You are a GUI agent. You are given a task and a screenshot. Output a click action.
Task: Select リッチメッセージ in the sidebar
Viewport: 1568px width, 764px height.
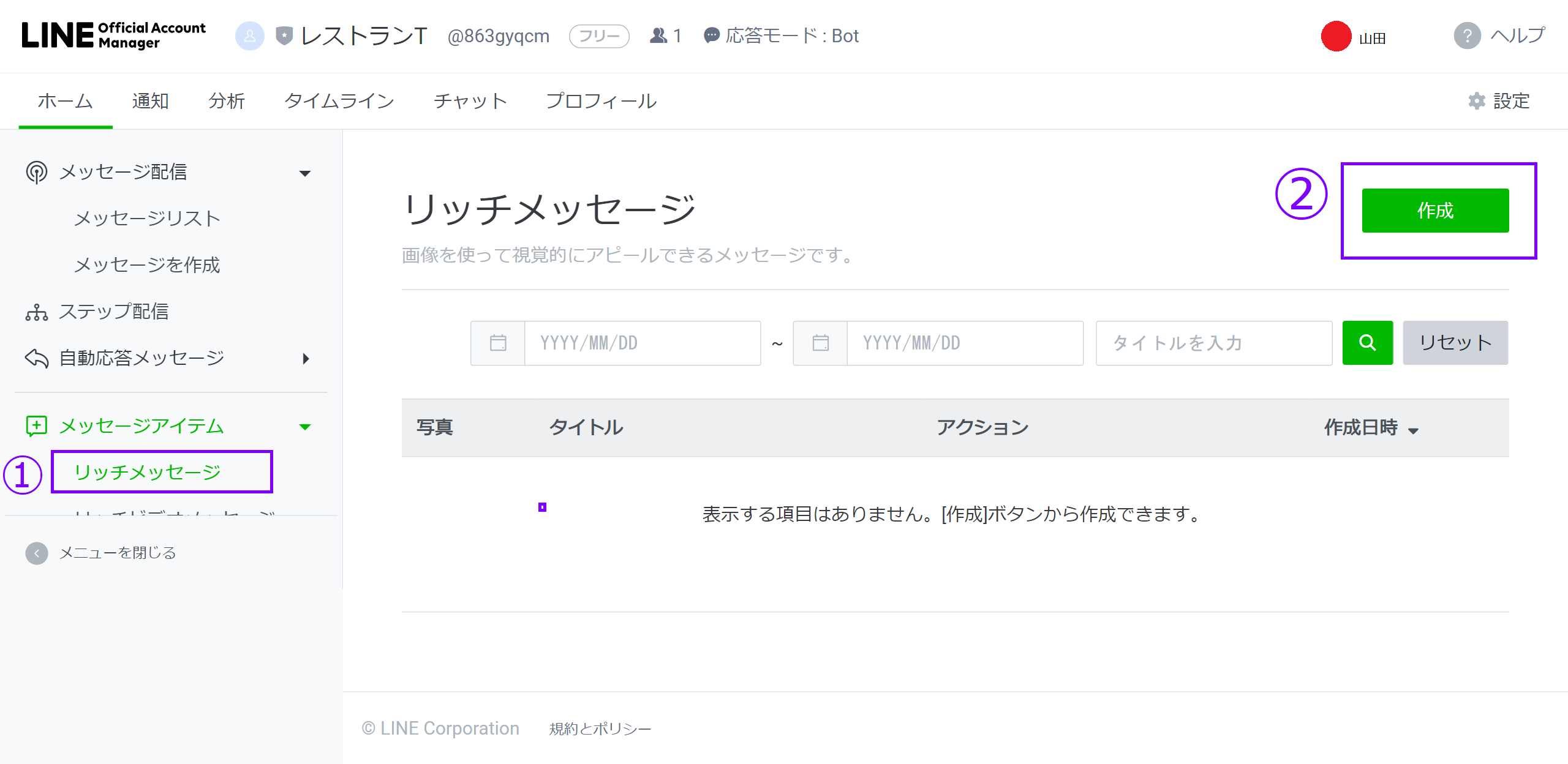(x=147, y=472)
